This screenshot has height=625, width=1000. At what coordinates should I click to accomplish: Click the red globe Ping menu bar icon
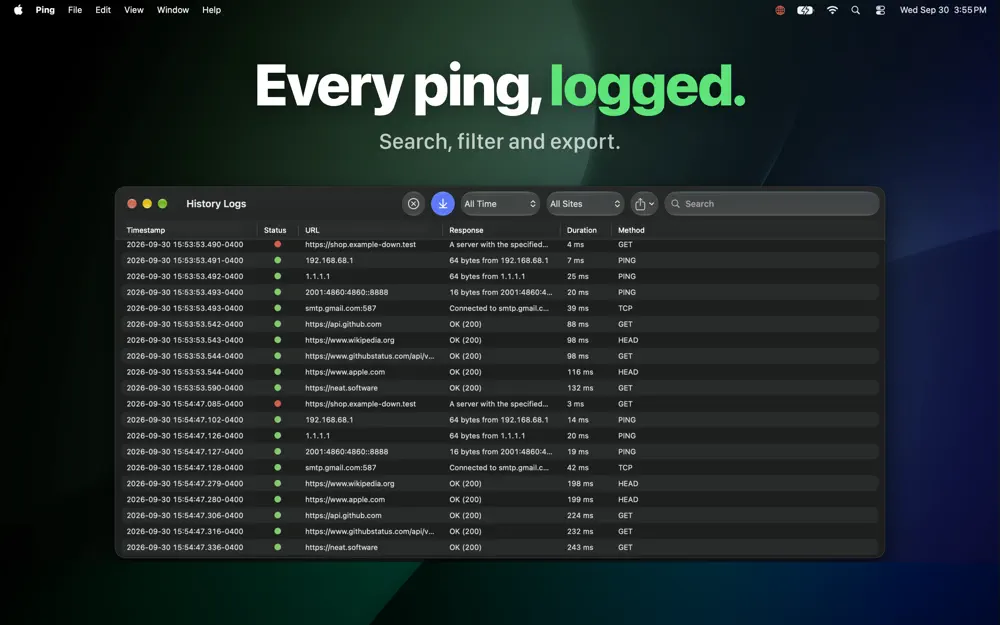[779, 10]
